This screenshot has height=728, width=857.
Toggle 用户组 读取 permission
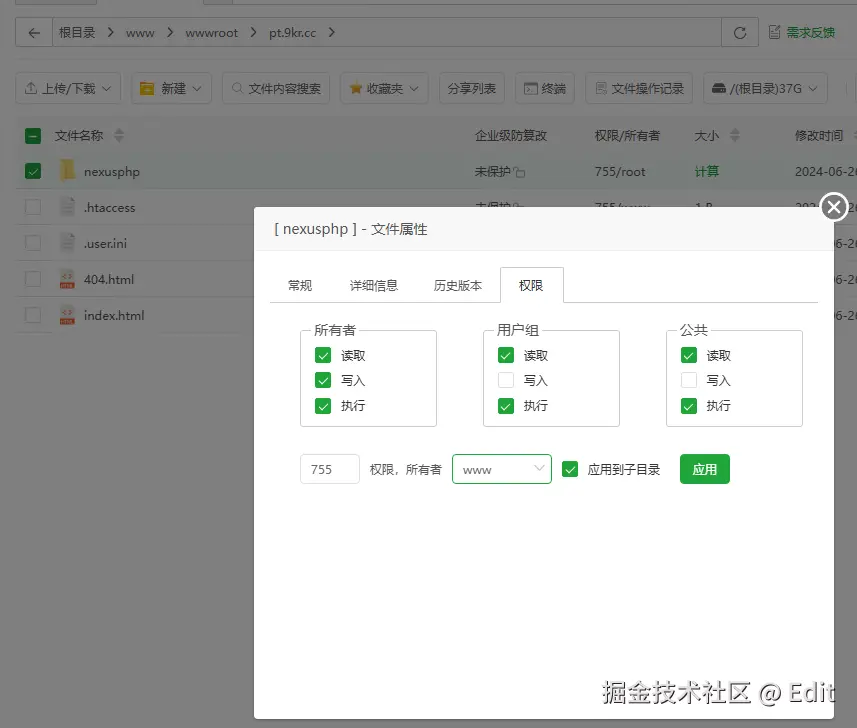(506, 356)
